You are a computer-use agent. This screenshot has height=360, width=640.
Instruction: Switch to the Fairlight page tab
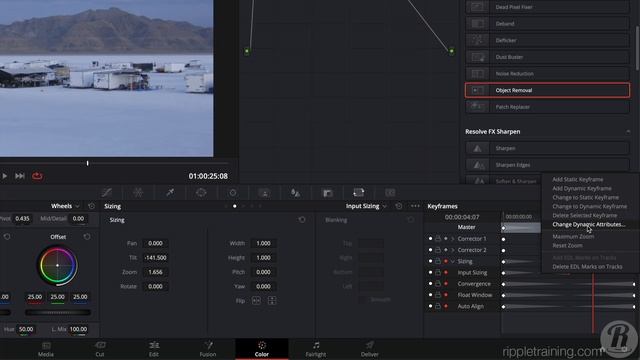pyautogui.click(x=316, y=349)
